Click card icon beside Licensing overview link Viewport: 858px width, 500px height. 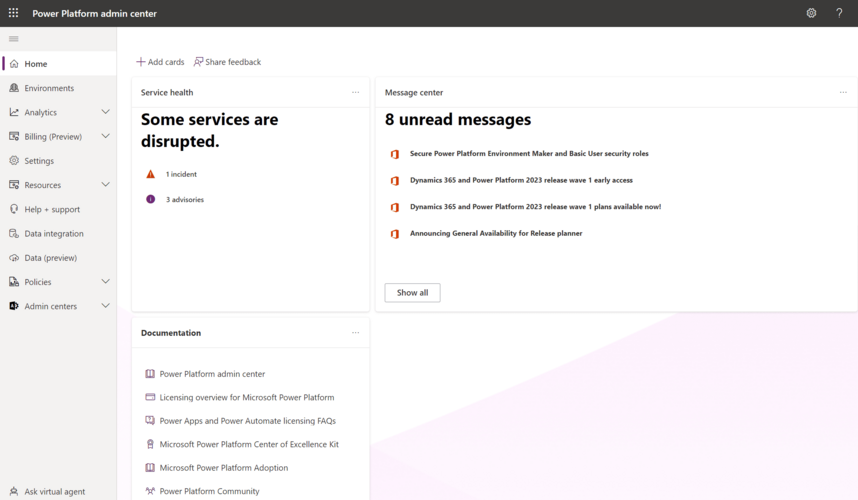point(150,397)
